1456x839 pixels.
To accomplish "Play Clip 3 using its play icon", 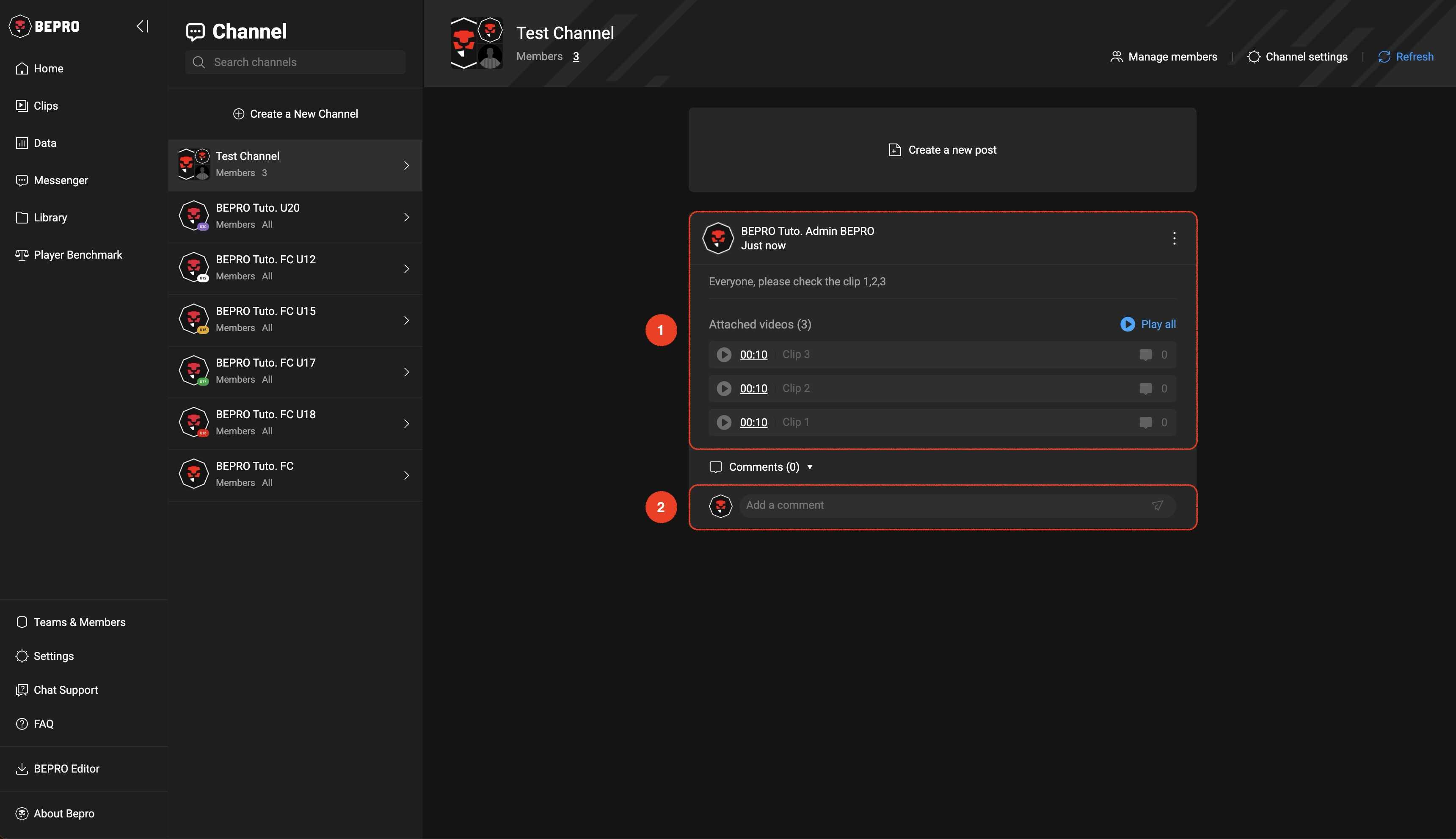I will (x=724, y=354).
